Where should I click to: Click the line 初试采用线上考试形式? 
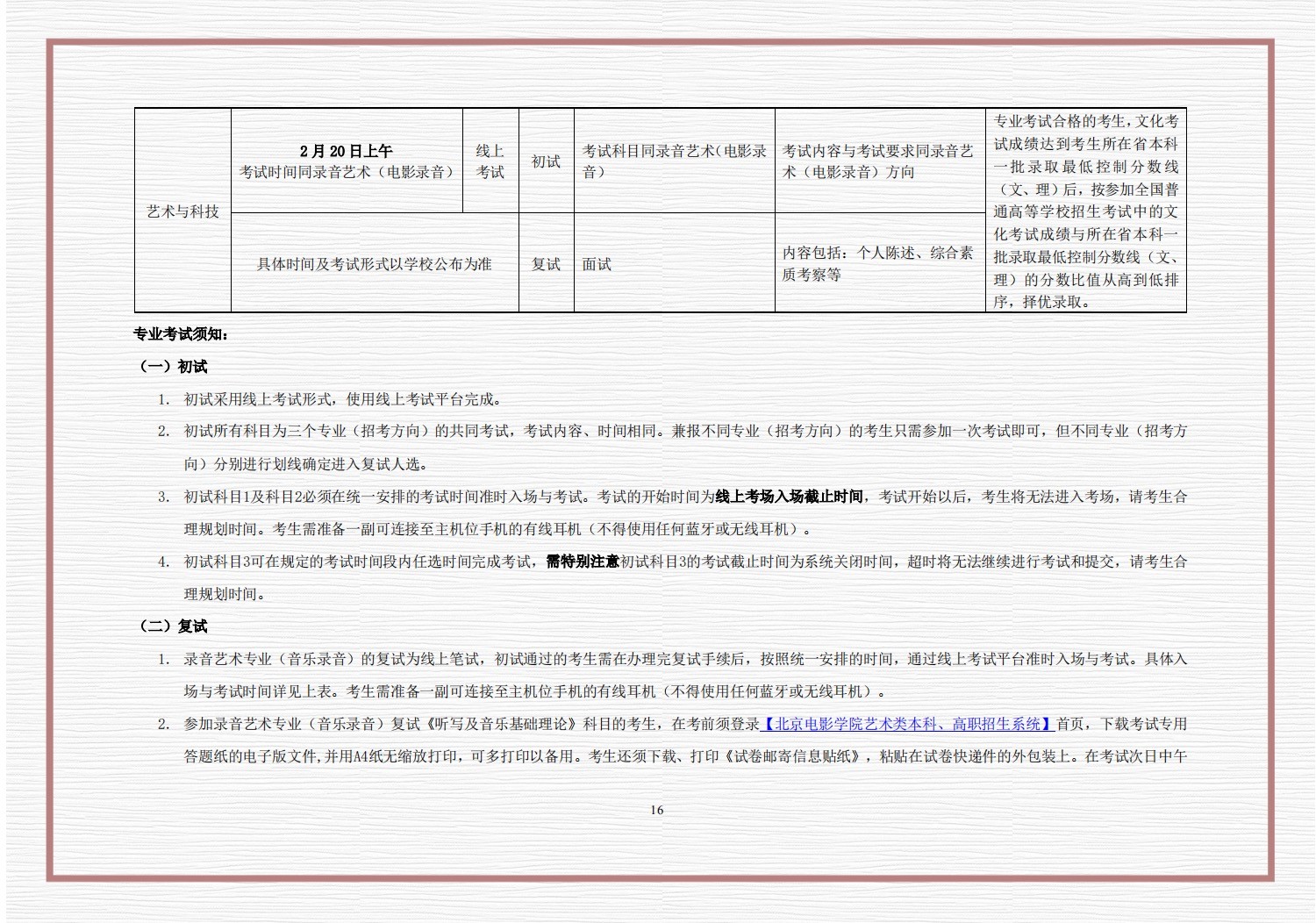(342, 399)
